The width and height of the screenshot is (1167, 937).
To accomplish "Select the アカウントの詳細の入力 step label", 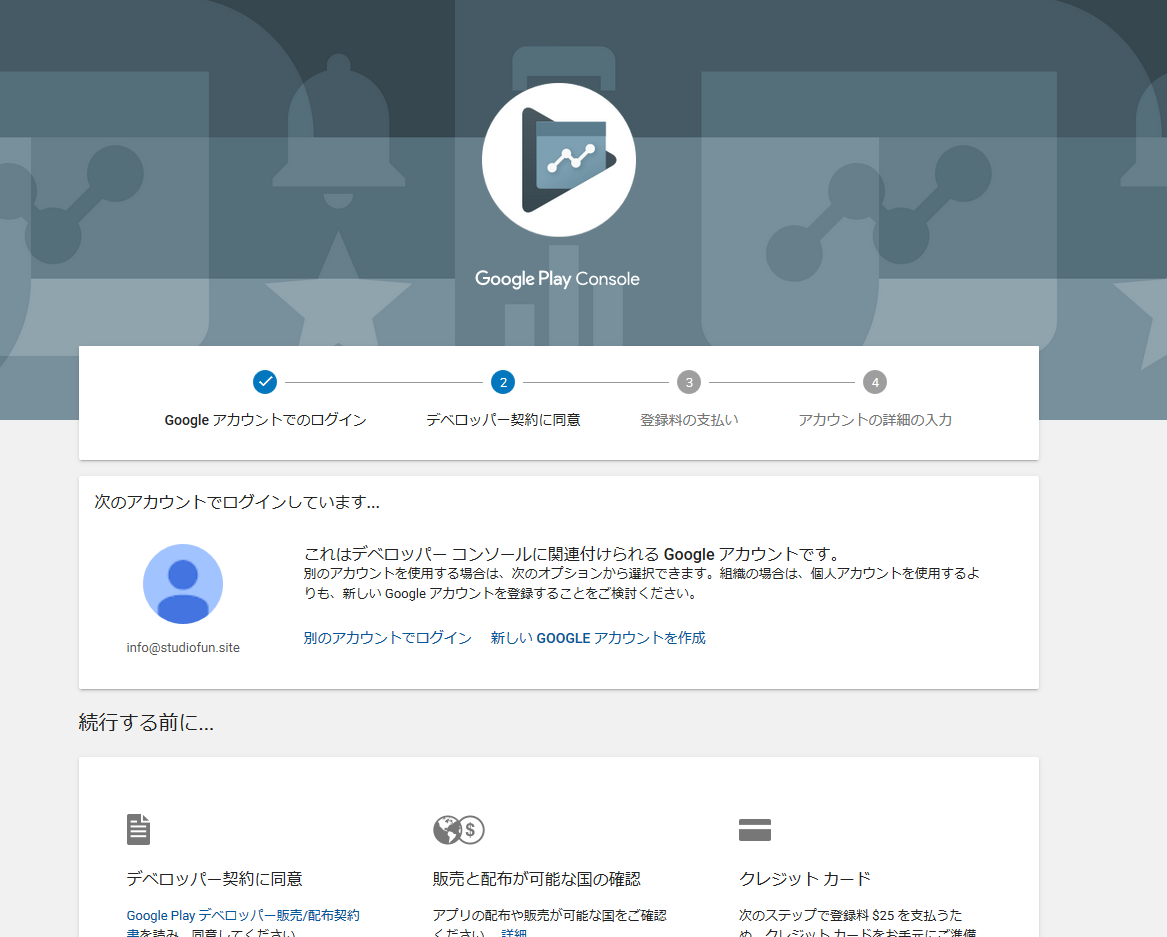I will pyautogui.click(x=875, y=420).
